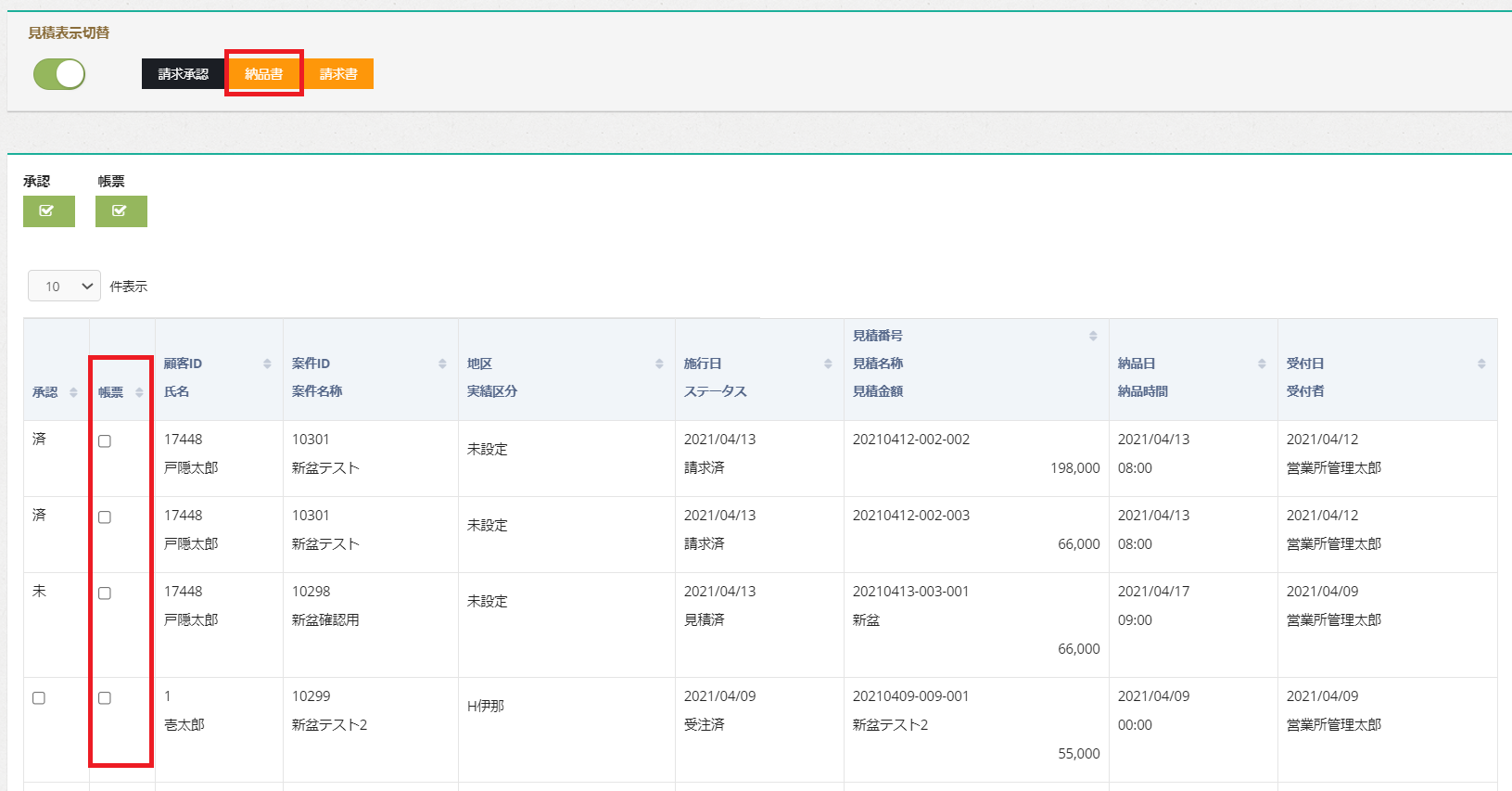This screenshot has height=791, width=1512.
Task: Switch to the 納品書 tab
Action: tap(264, 74)
